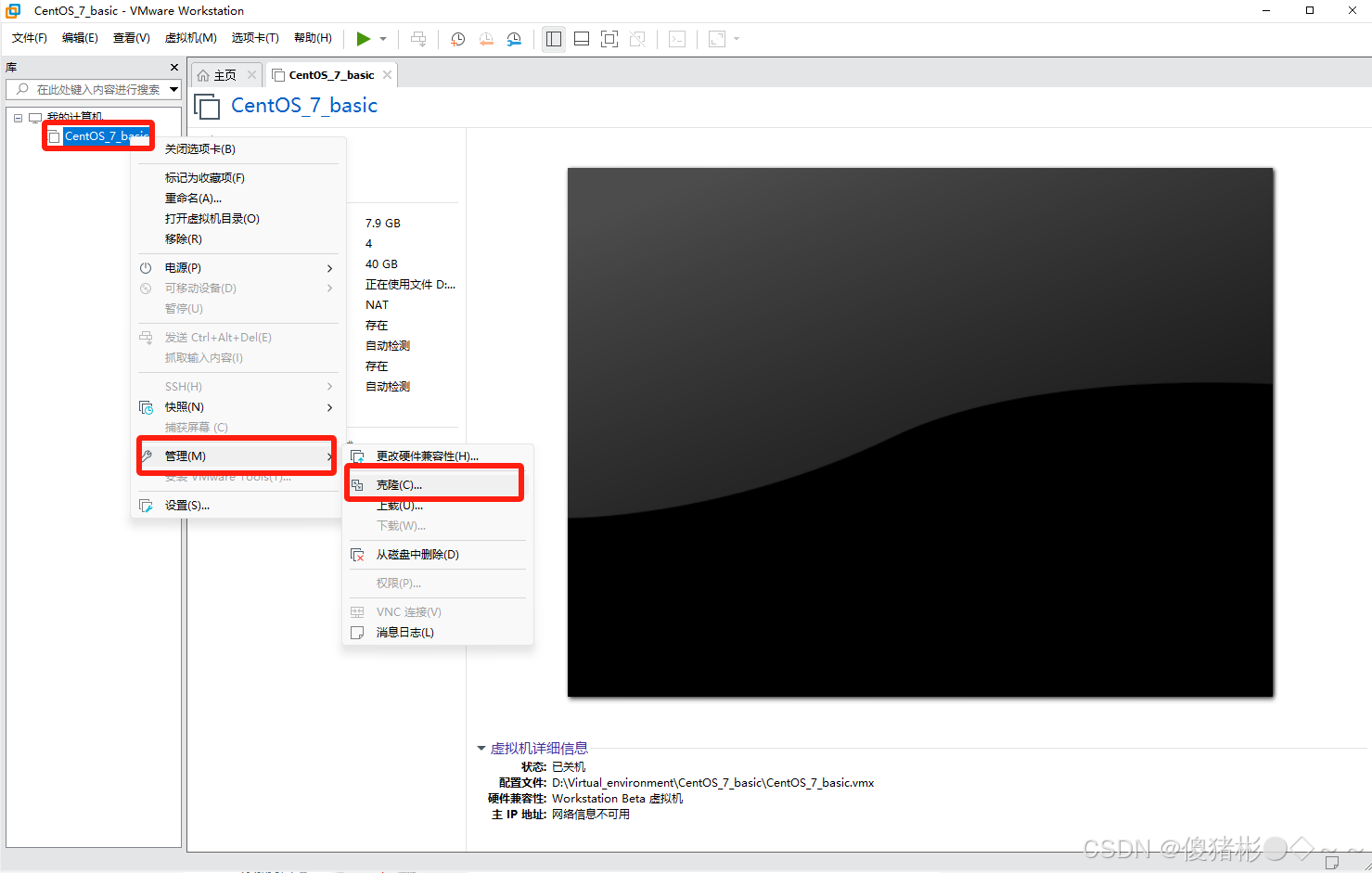
Task: Click the wrench icon next to 管理(M)
Action: 147,456
